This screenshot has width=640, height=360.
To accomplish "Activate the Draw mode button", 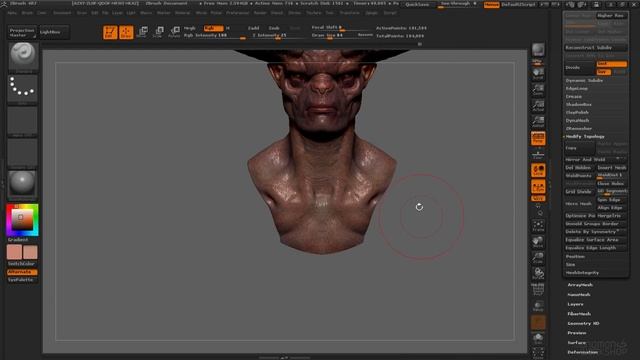I will point(126,32).
